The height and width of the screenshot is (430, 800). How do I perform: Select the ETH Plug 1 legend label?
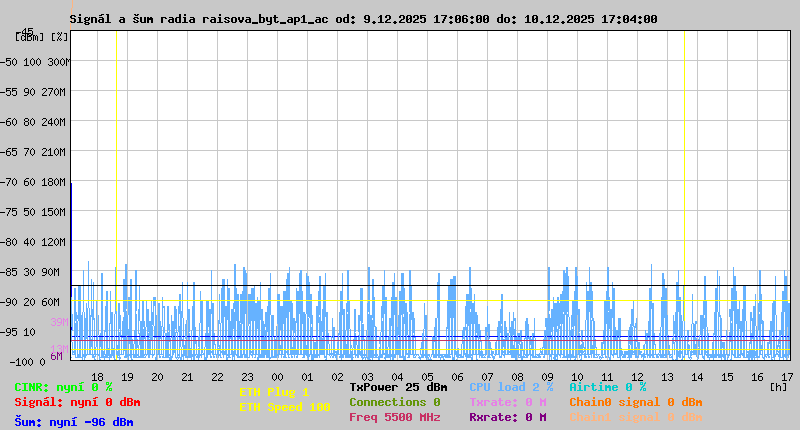click(274, 392)
